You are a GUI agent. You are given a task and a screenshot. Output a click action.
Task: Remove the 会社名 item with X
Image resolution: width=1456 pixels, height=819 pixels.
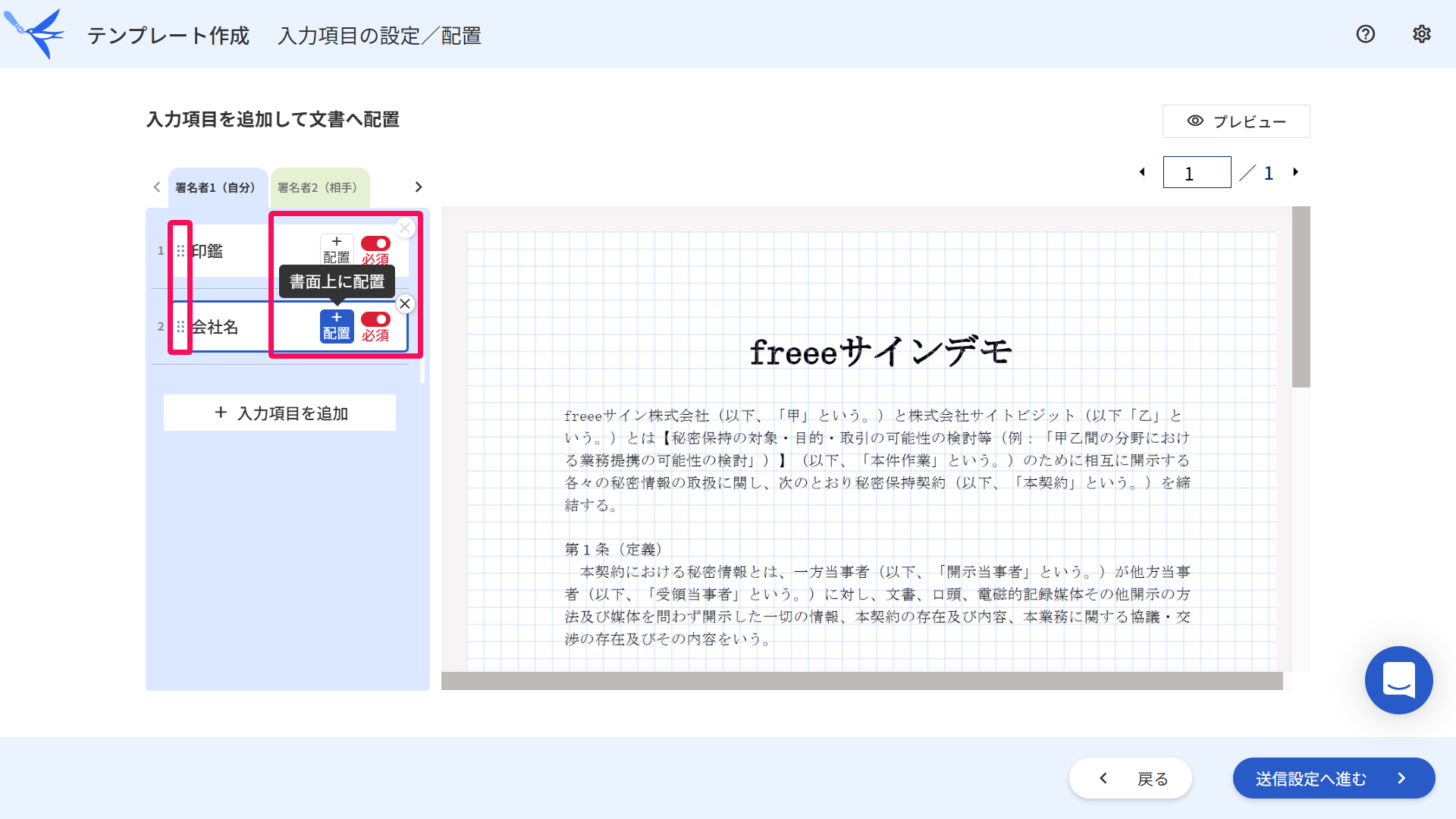tap(405, 303)
